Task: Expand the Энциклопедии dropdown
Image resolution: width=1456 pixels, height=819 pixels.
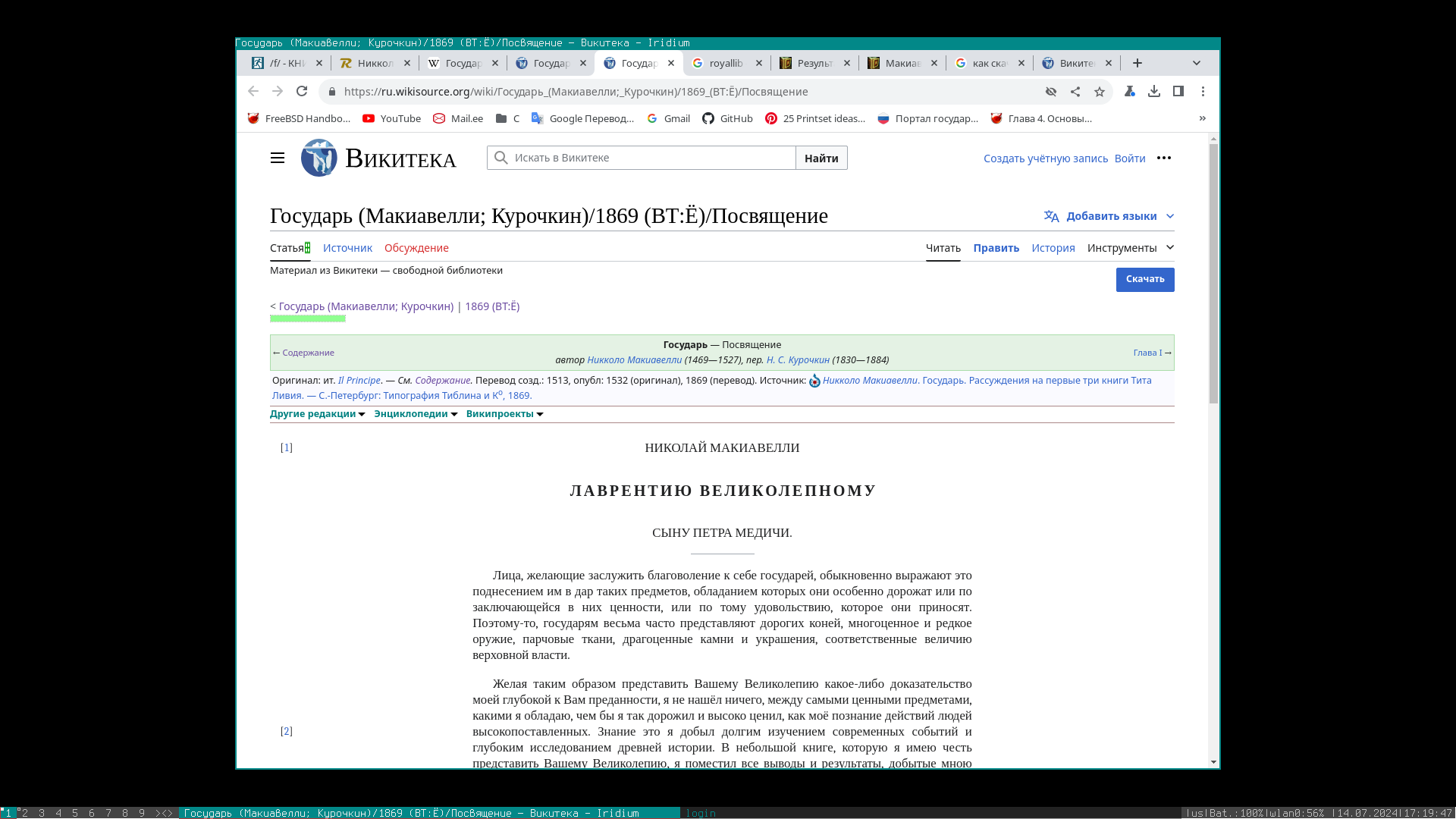Action: pos(416,414)
